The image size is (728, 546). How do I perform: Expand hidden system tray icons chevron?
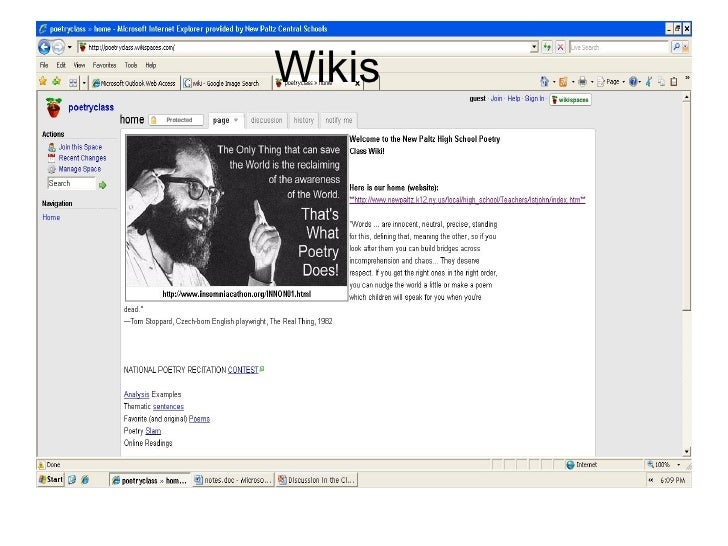[x=650, y=480]
